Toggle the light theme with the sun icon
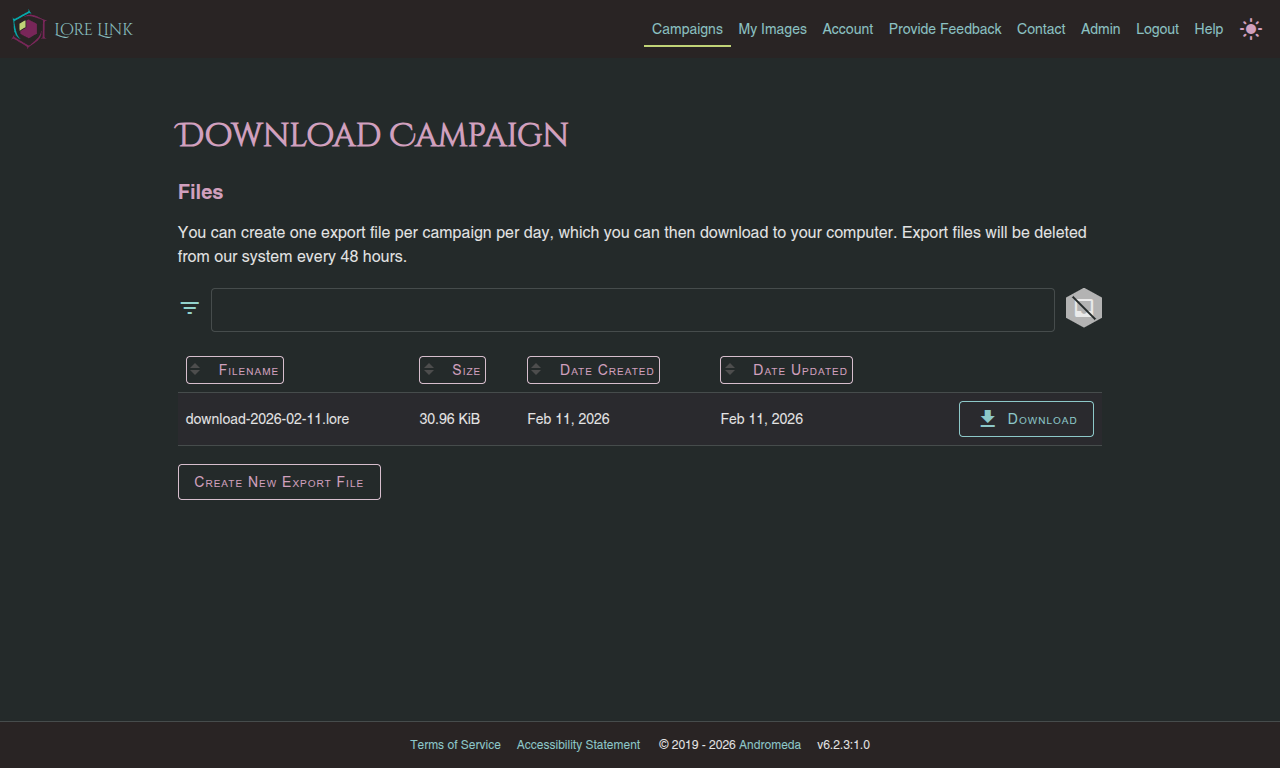Viewport: 1280px width, 768px height. [x=1251, y=29]
